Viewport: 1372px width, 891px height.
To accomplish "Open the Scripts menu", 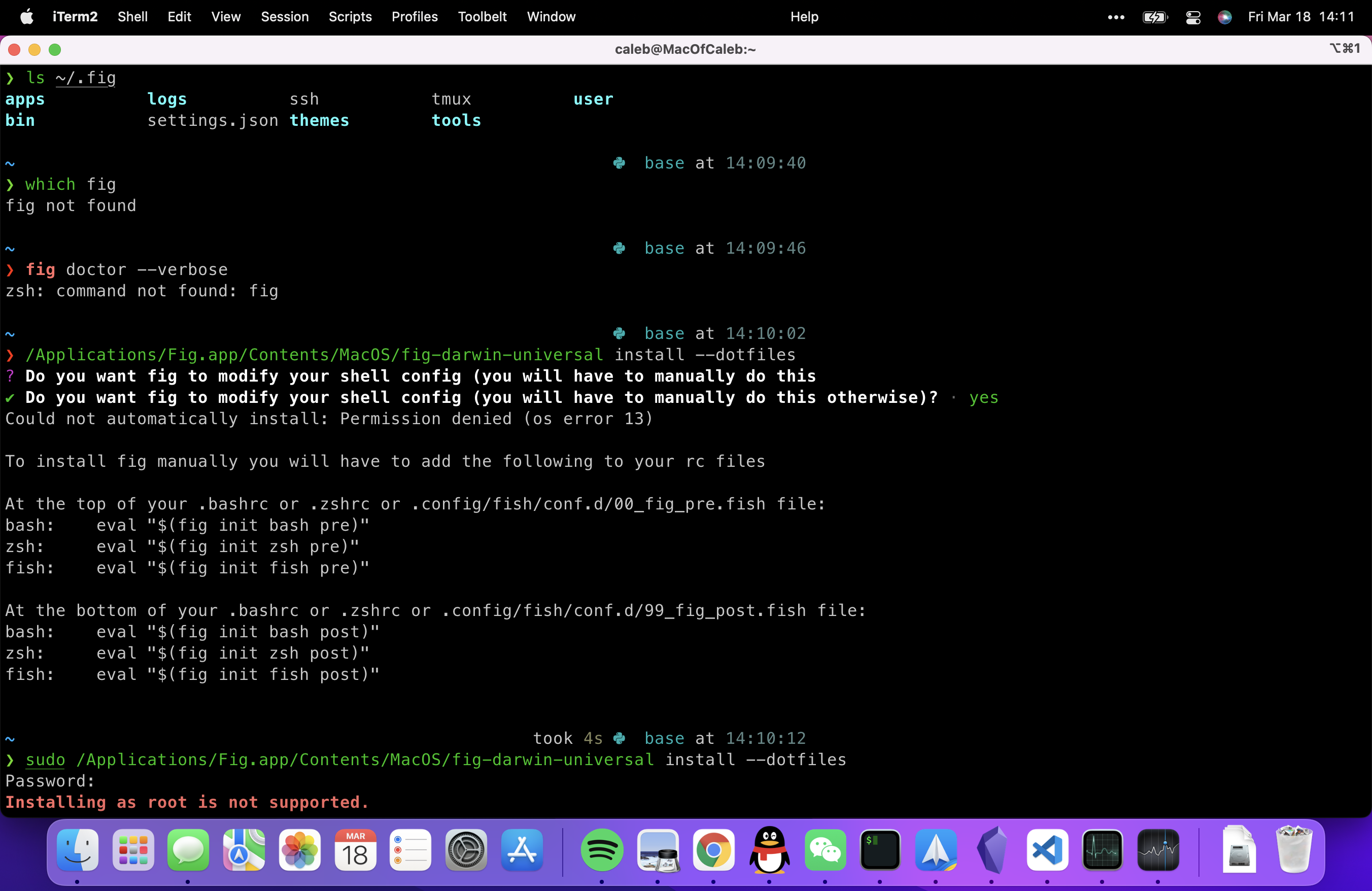I will (x=350, y=17).
